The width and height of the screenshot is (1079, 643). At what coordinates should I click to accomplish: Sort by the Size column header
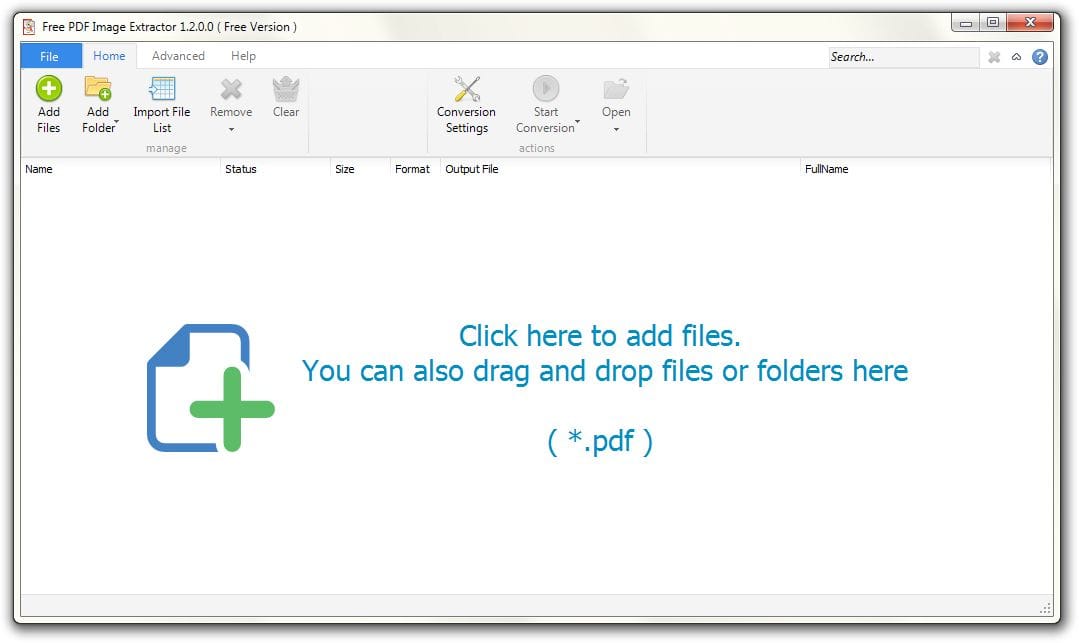(360, 169)
